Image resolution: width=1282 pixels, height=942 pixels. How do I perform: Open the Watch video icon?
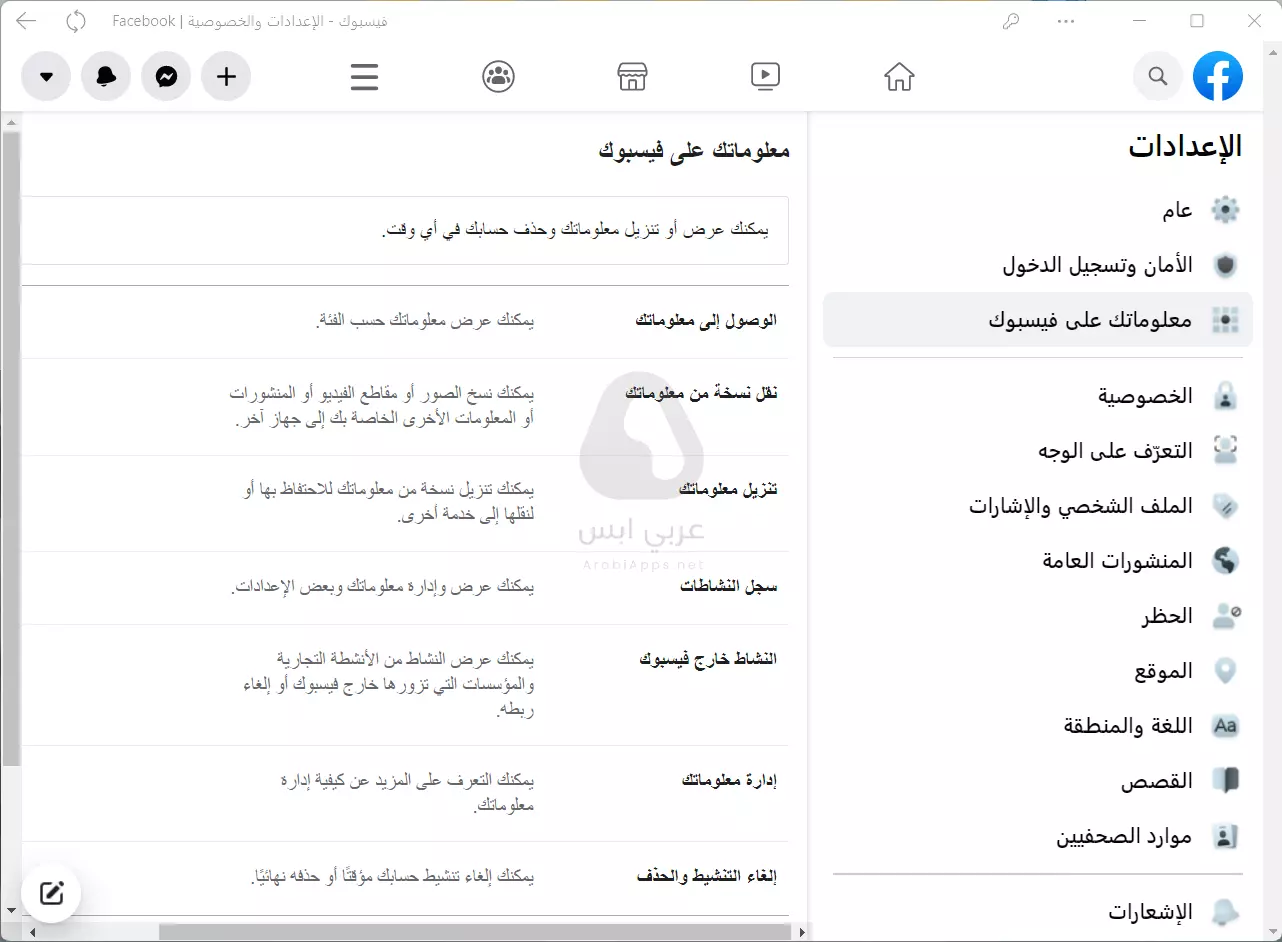[x=765, y=76]
